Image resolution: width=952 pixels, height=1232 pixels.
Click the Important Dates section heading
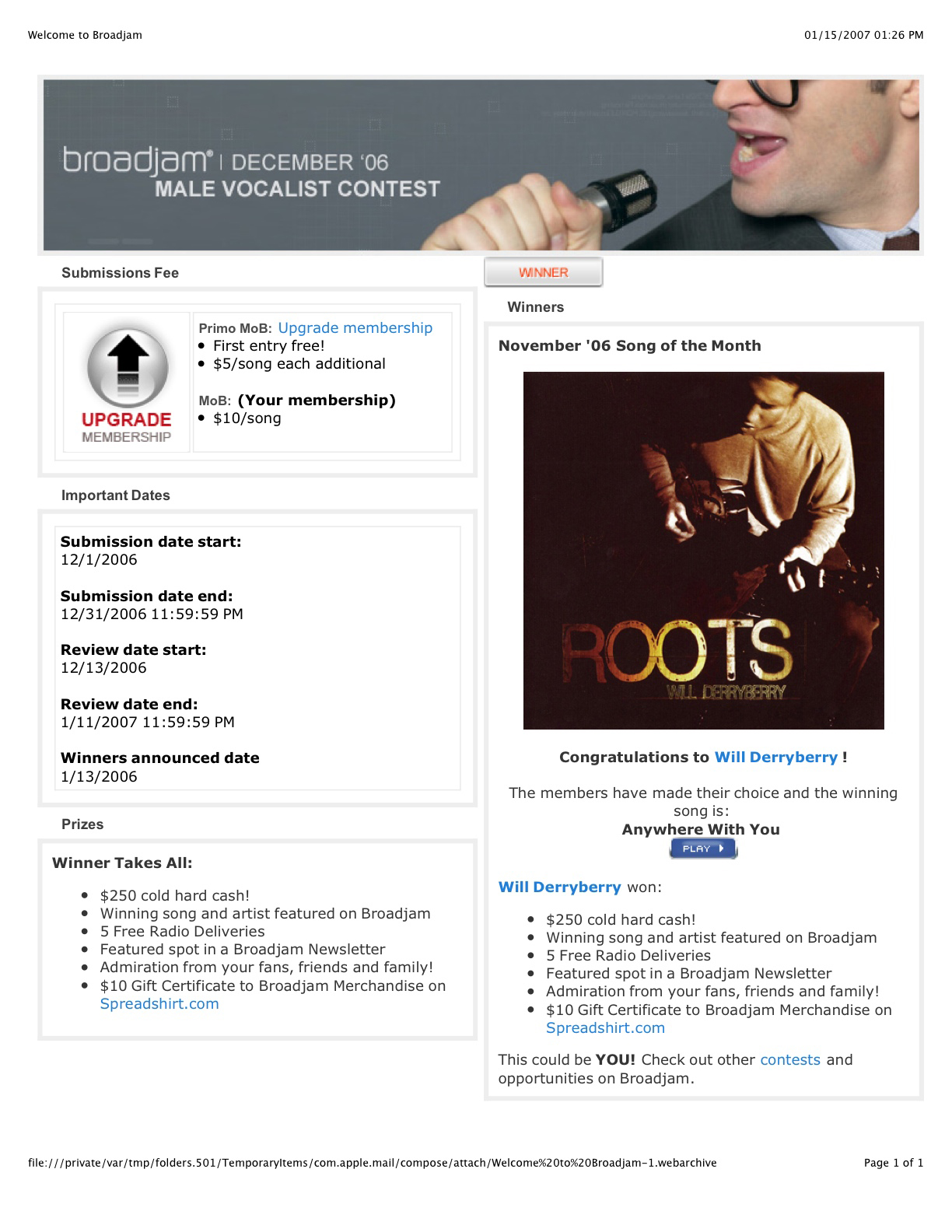tap(115, 495)
